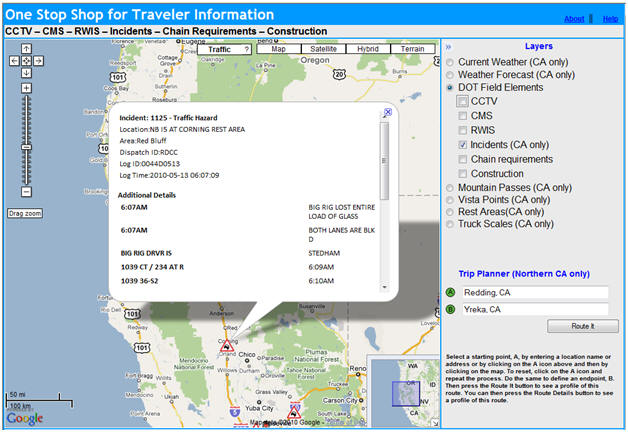Pan the map left with the arrow
This screenshot has height=432, width=628.
point(14,61)
